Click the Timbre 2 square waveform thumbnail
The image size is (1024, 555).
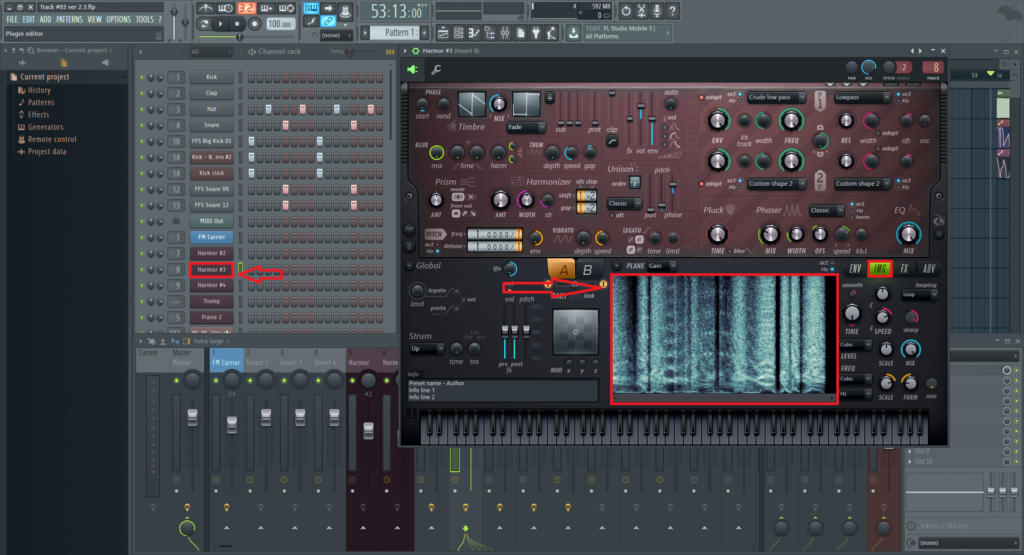pos(526,104)
